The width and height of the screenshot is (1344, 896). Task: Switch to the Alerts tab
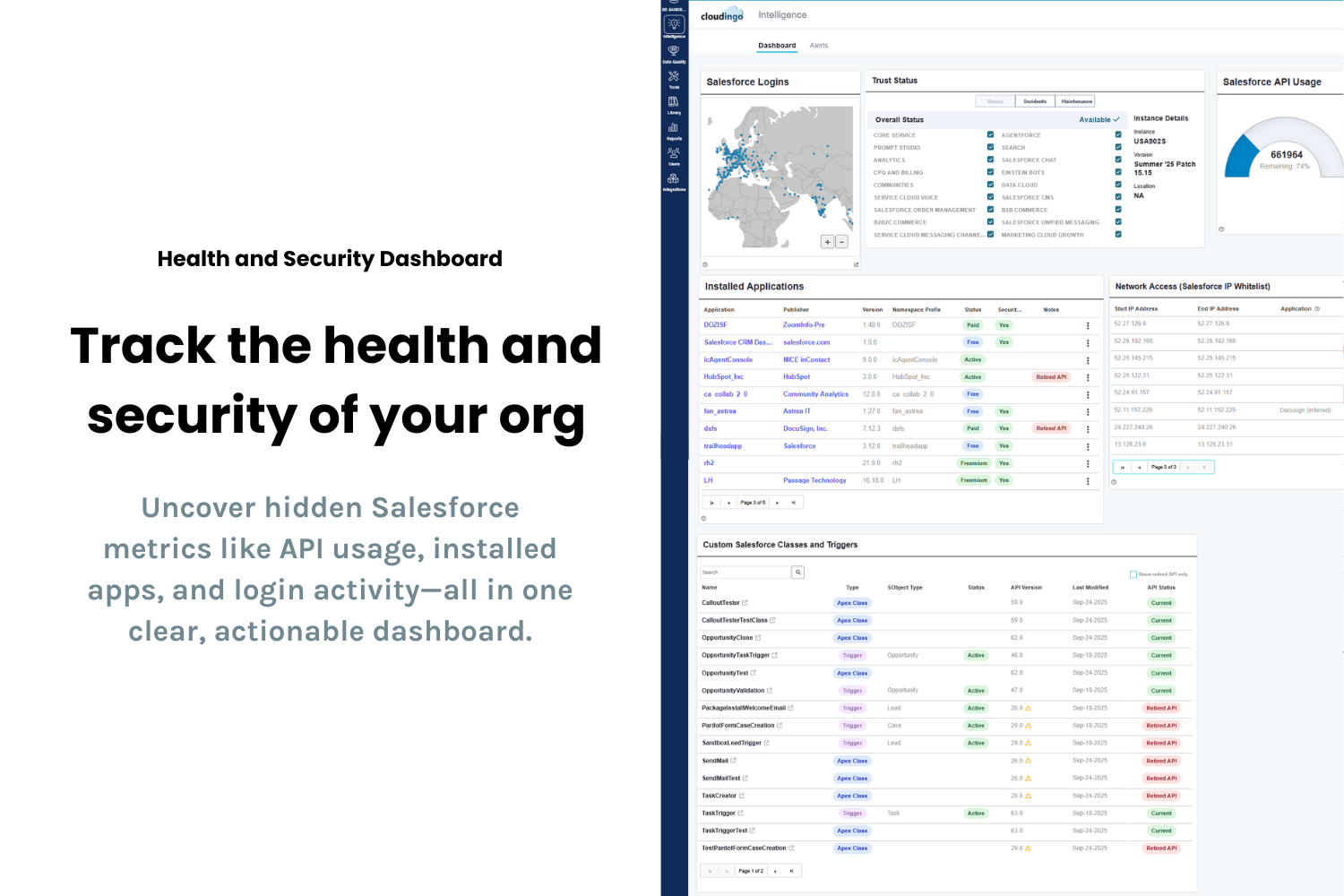819,46
